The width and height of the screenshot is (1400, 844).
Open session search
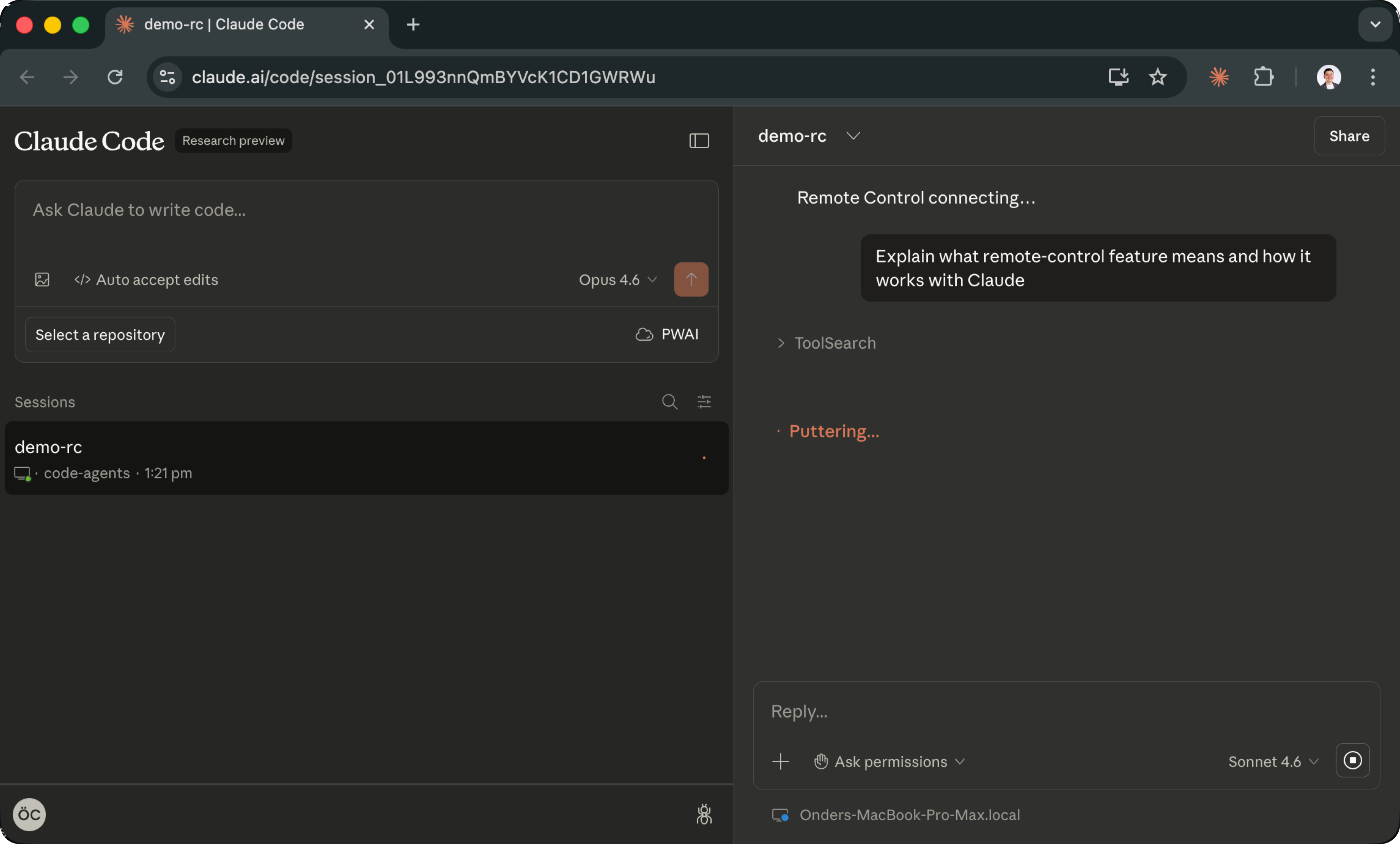[x=669, y=402]
